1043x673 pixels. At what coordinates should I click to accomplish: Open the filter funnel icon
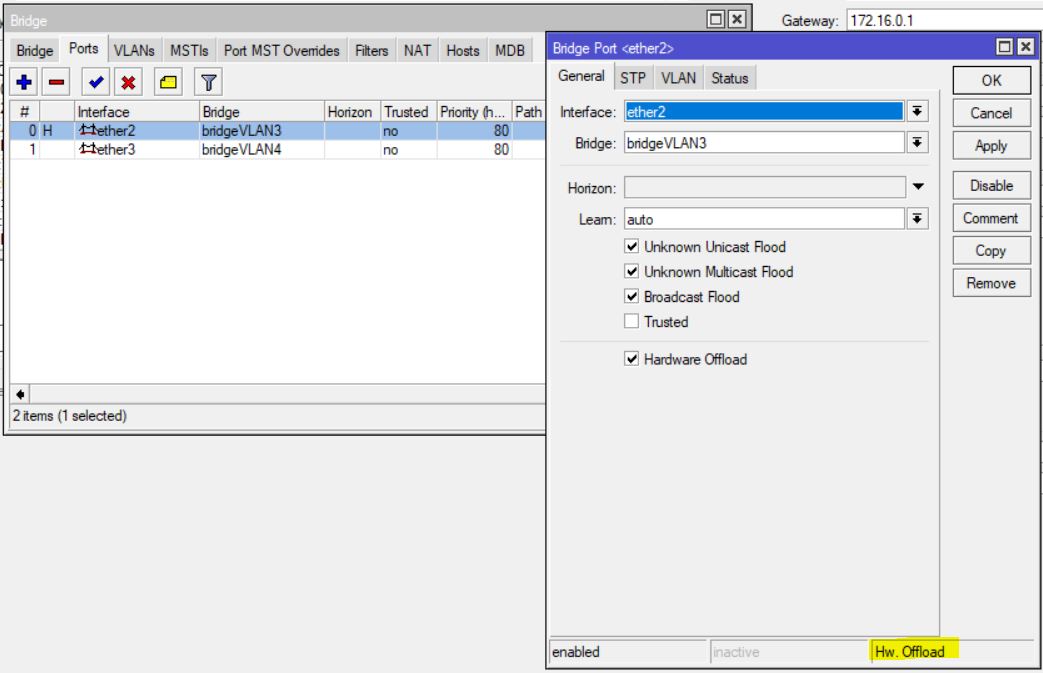[208, 82]
